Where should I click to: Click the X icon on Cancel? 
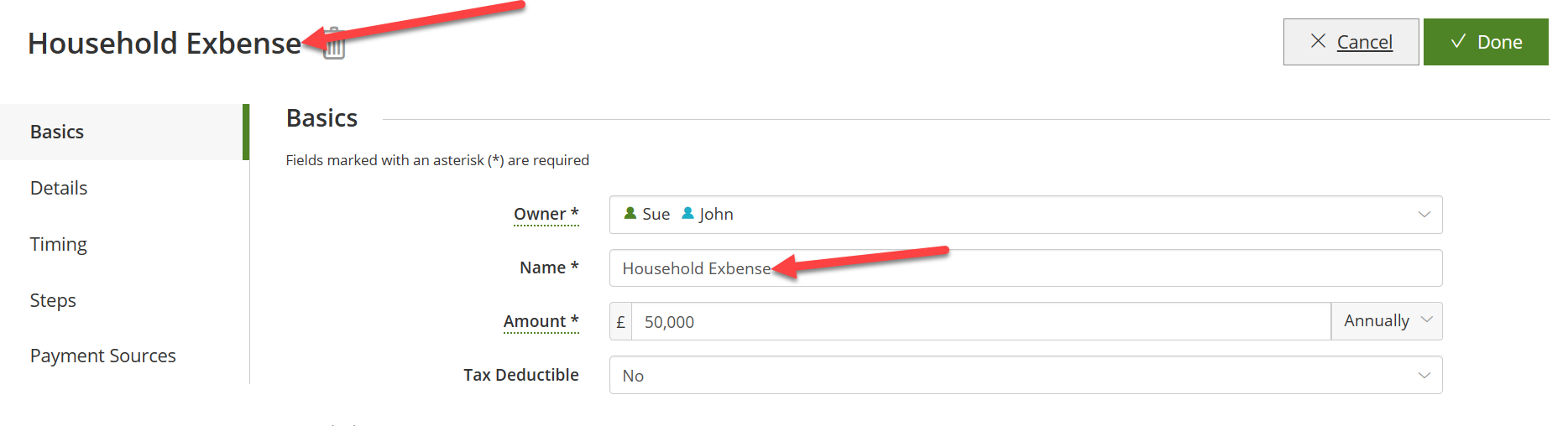(x=1318, y=41)
